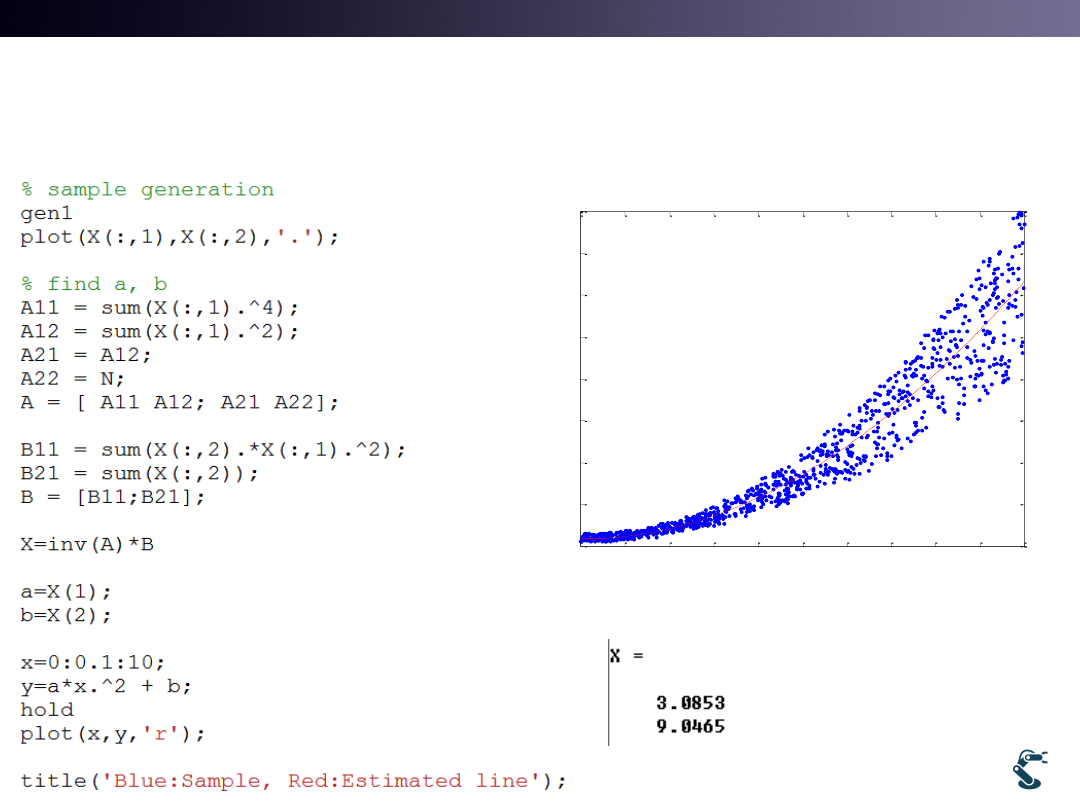Image resolution: width=1080 pixels, height=810 pixels.
Task: Click the 'b=X(2);' code line
Action: [67, 615]
